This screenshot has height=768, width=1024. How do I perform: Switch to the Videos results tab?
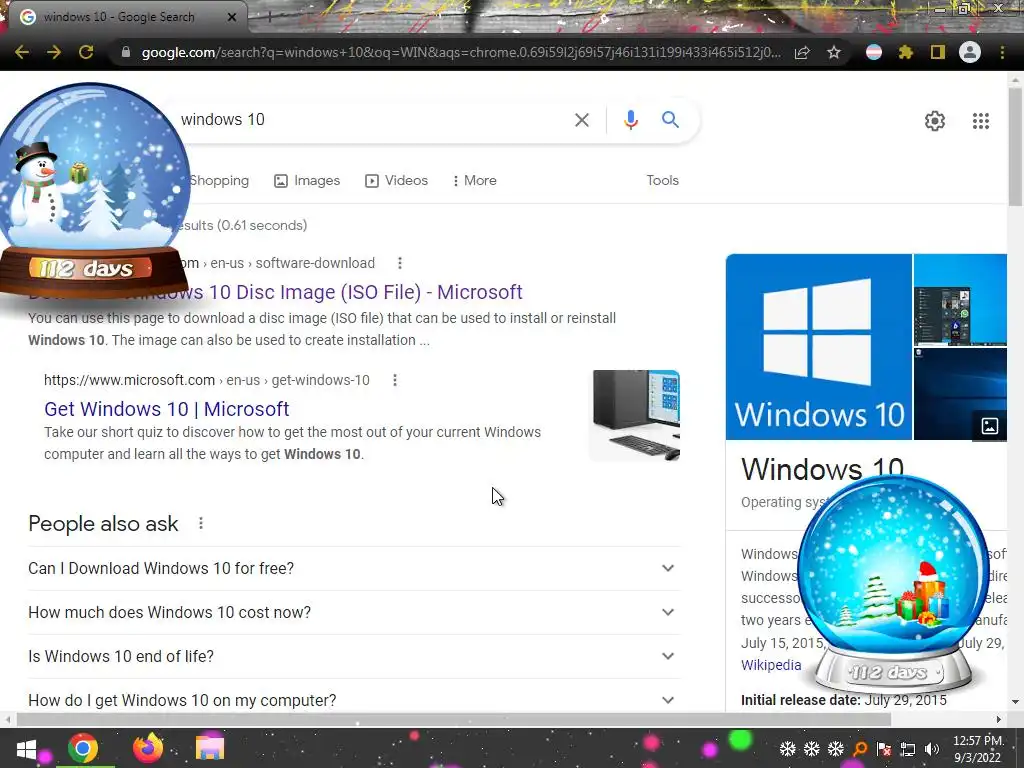click(396, 180)
